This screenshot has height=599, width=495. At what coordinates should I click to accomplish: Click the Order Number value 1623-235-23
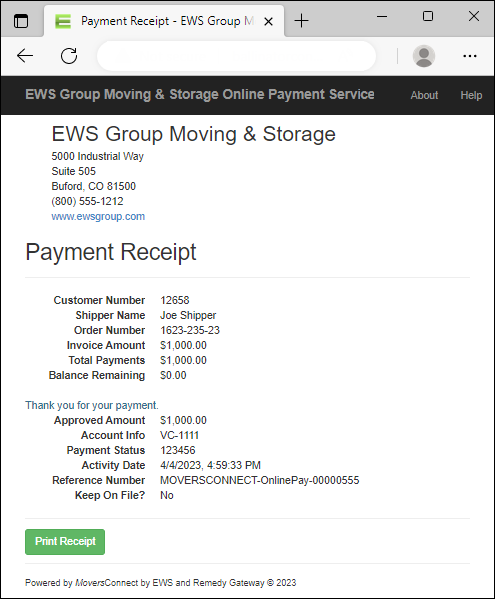190,330
